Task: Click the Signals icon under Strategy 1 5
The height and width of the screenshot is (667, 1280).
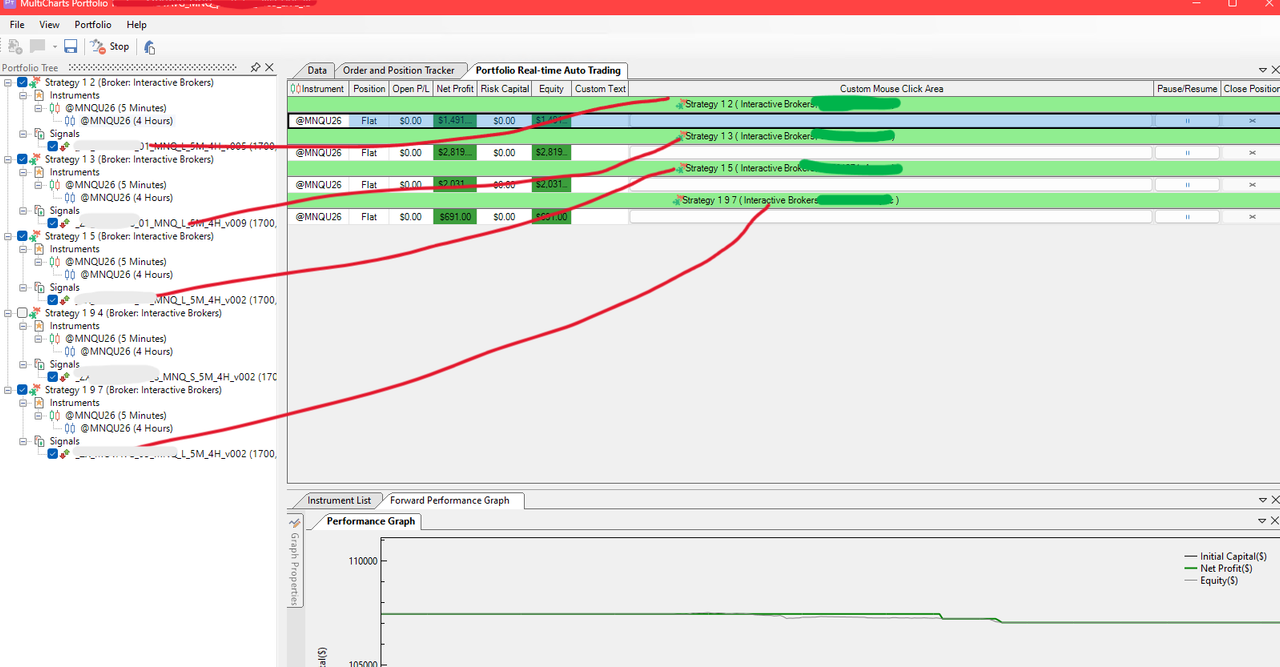Action: [x=40, y=287]
